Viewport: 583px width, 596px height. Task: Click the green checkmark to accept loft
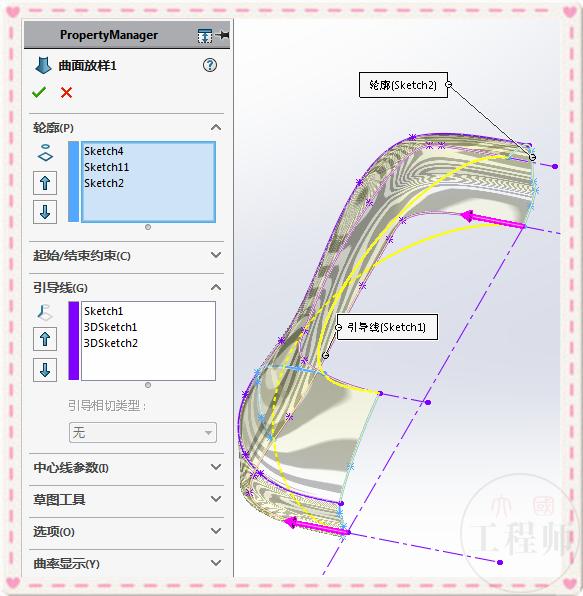pyautogui.click(x=39, y=92)
